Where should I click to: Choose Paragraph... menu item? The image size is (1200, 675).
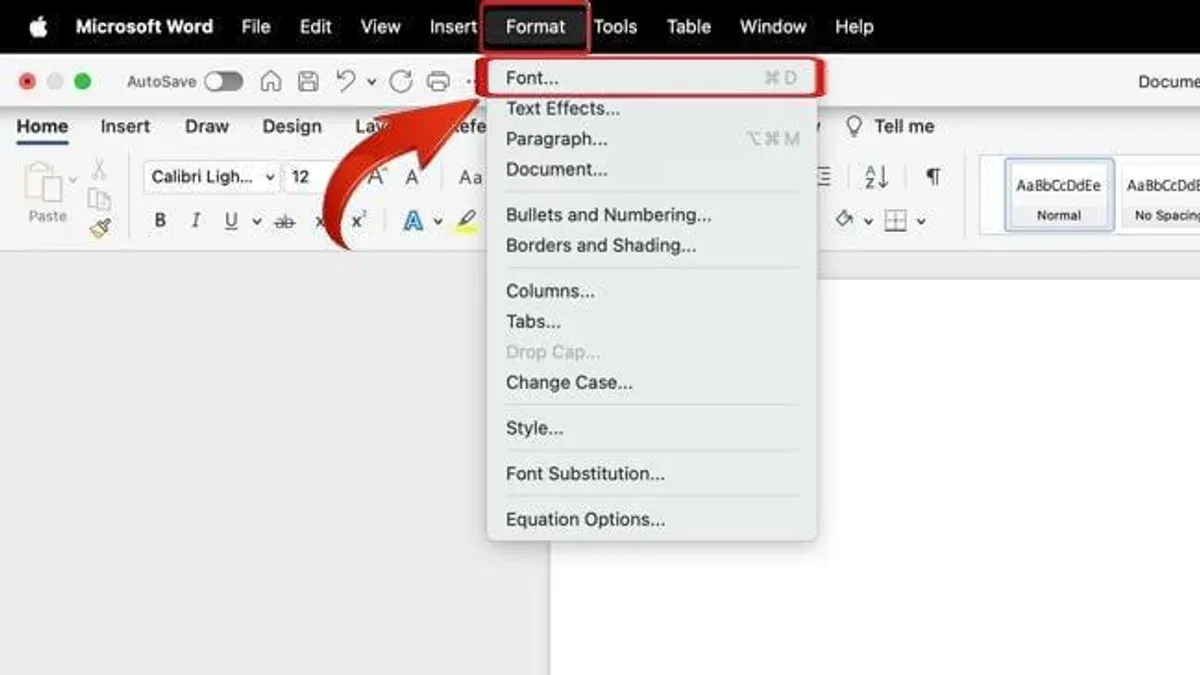[651, 139]
